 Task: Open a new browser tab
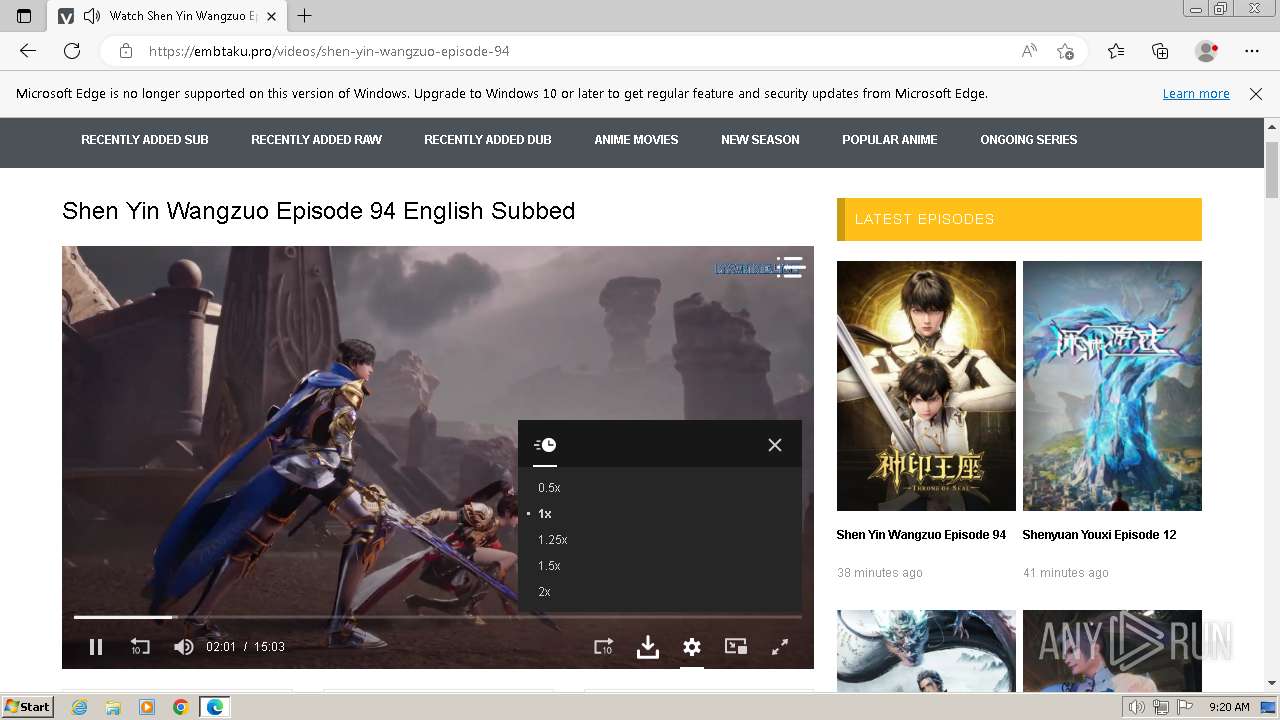click(x=305, y=16)
